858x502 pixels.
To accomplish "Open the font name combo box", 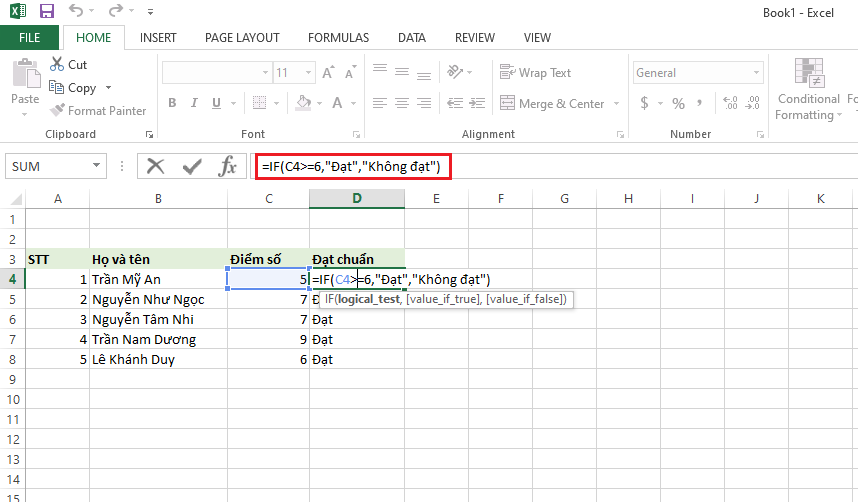I will (265, 72).
